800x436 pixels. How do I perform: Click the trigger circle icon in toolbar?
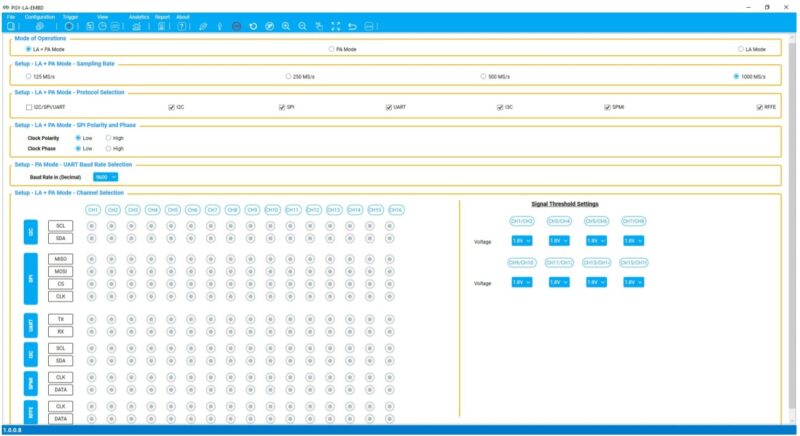[69, 26]
